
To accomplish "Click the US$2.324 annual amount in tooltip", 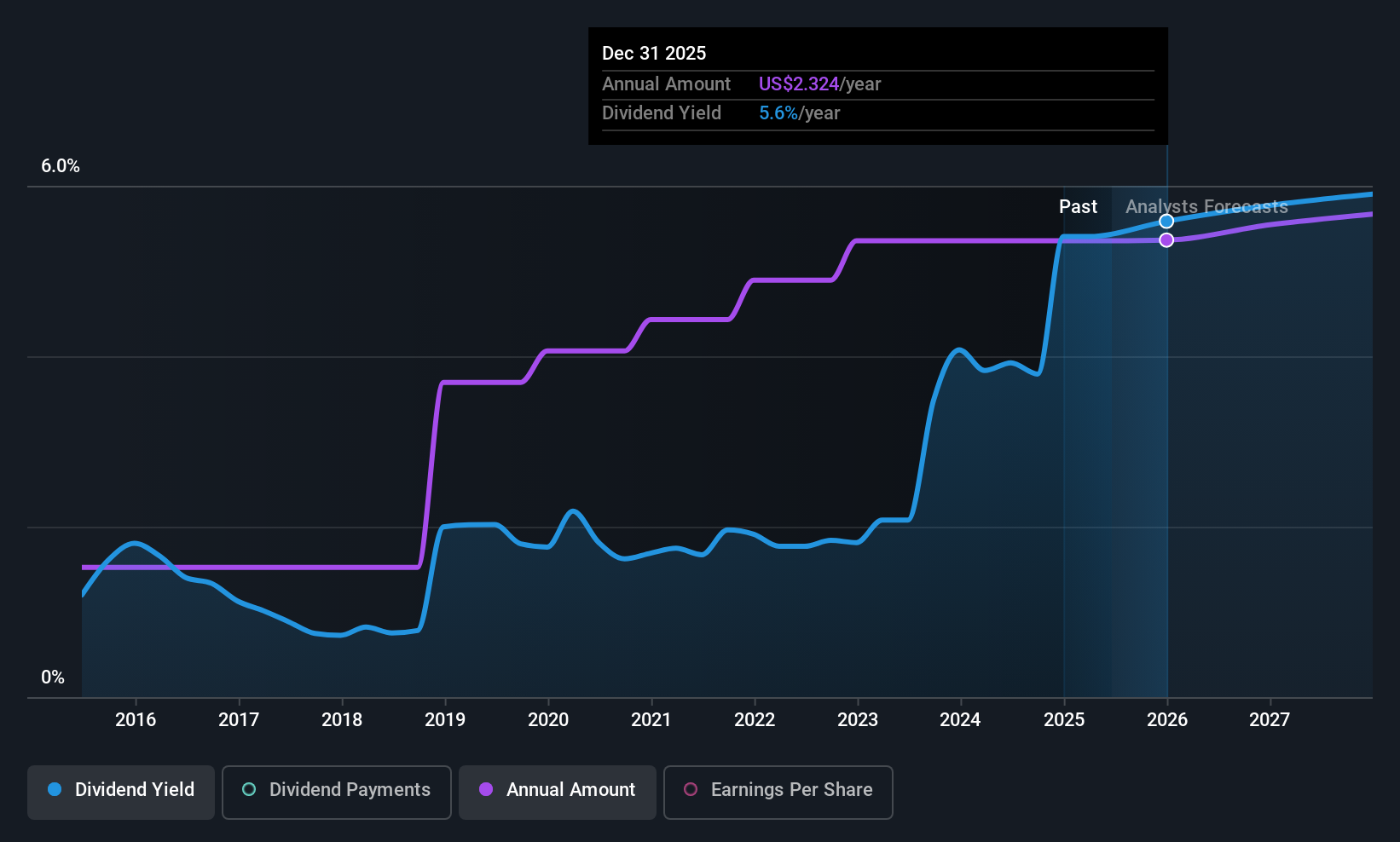I will point(799,84).
